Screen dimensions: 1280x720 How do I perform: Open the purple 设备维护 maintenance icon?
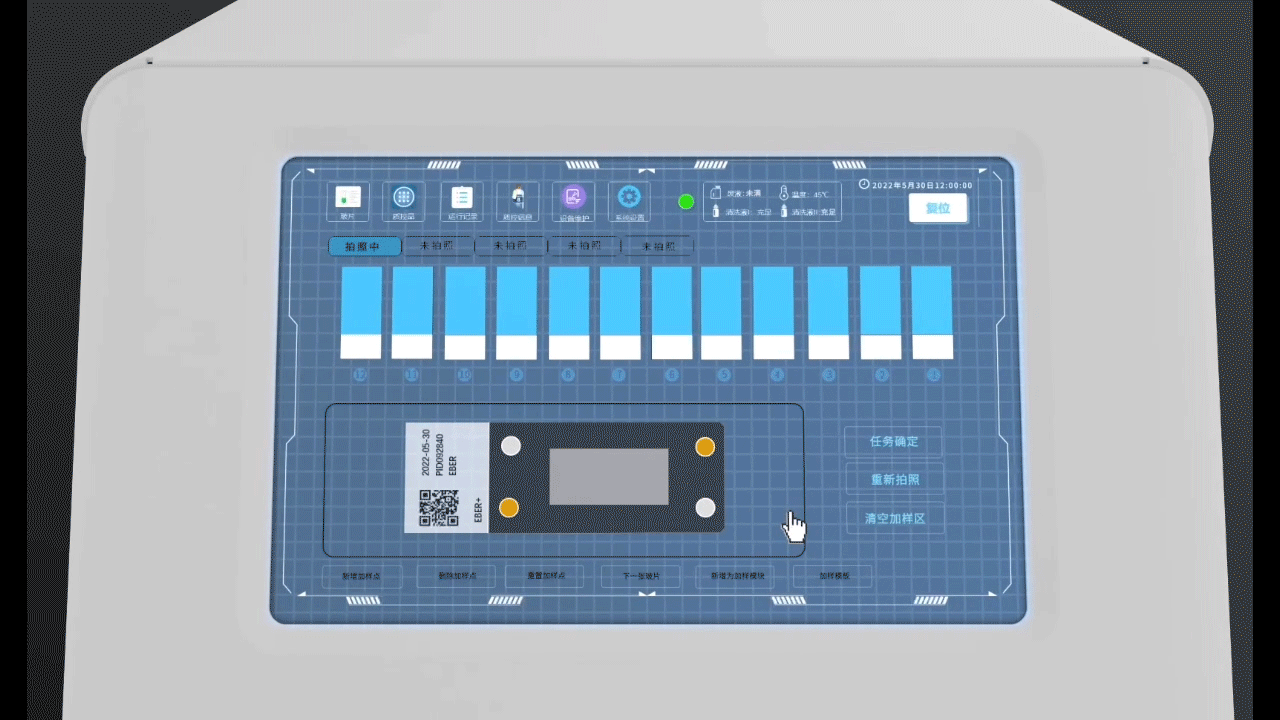(573, 197)
